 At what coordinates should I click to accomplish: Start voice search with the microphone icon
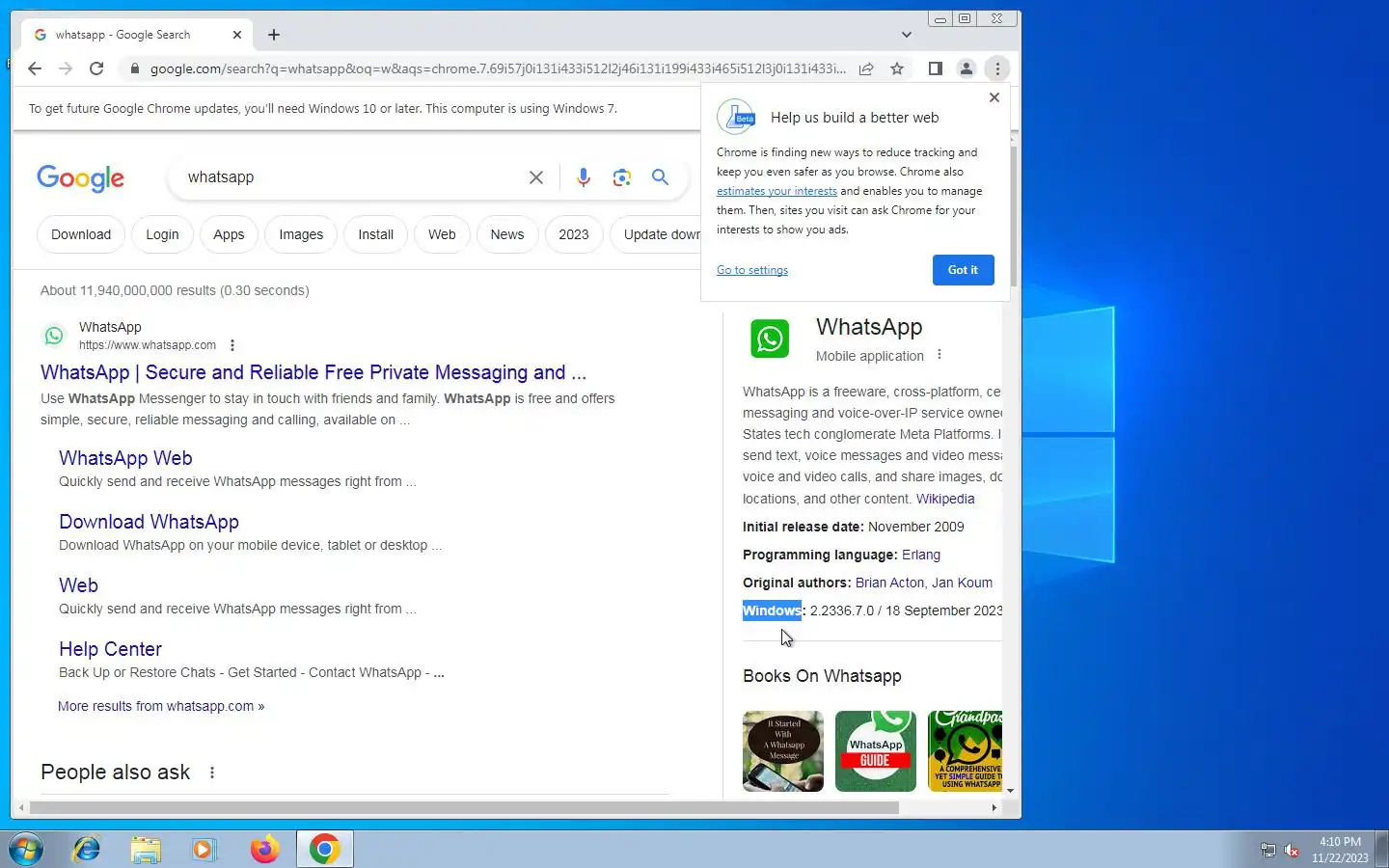click(584, 177)
